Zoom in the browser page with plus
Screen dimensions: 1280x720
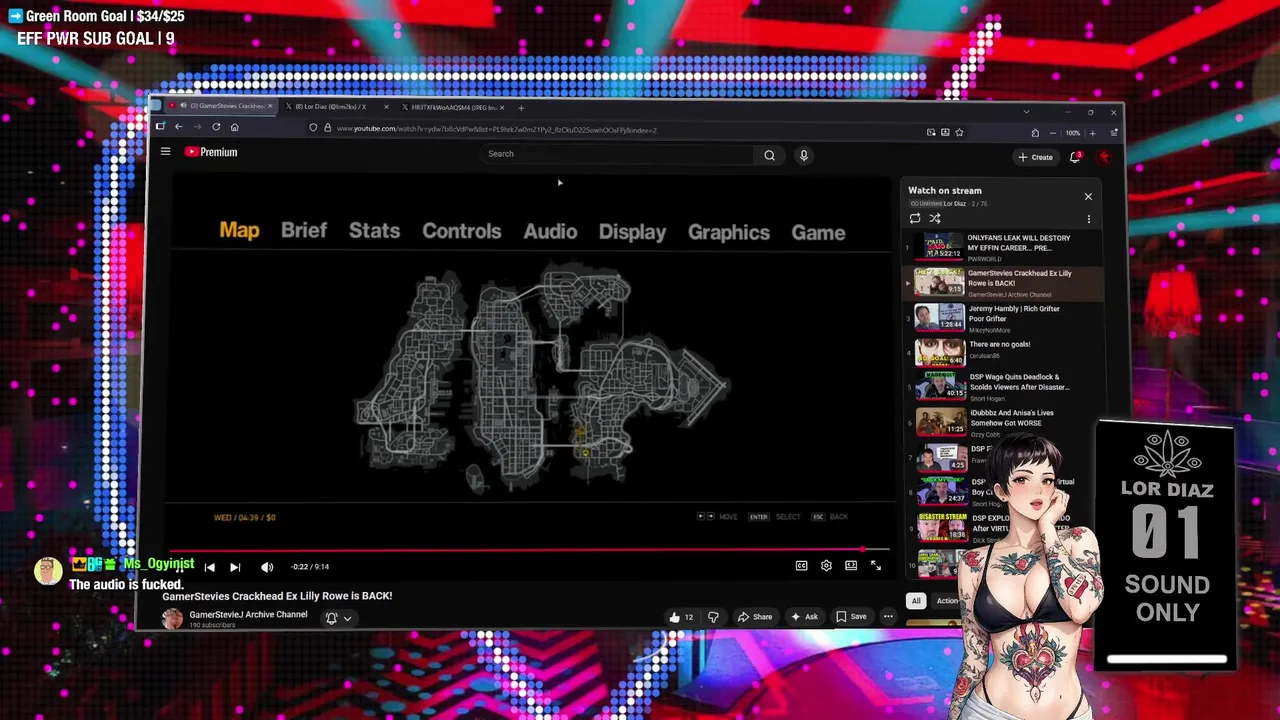[1092, 133]
